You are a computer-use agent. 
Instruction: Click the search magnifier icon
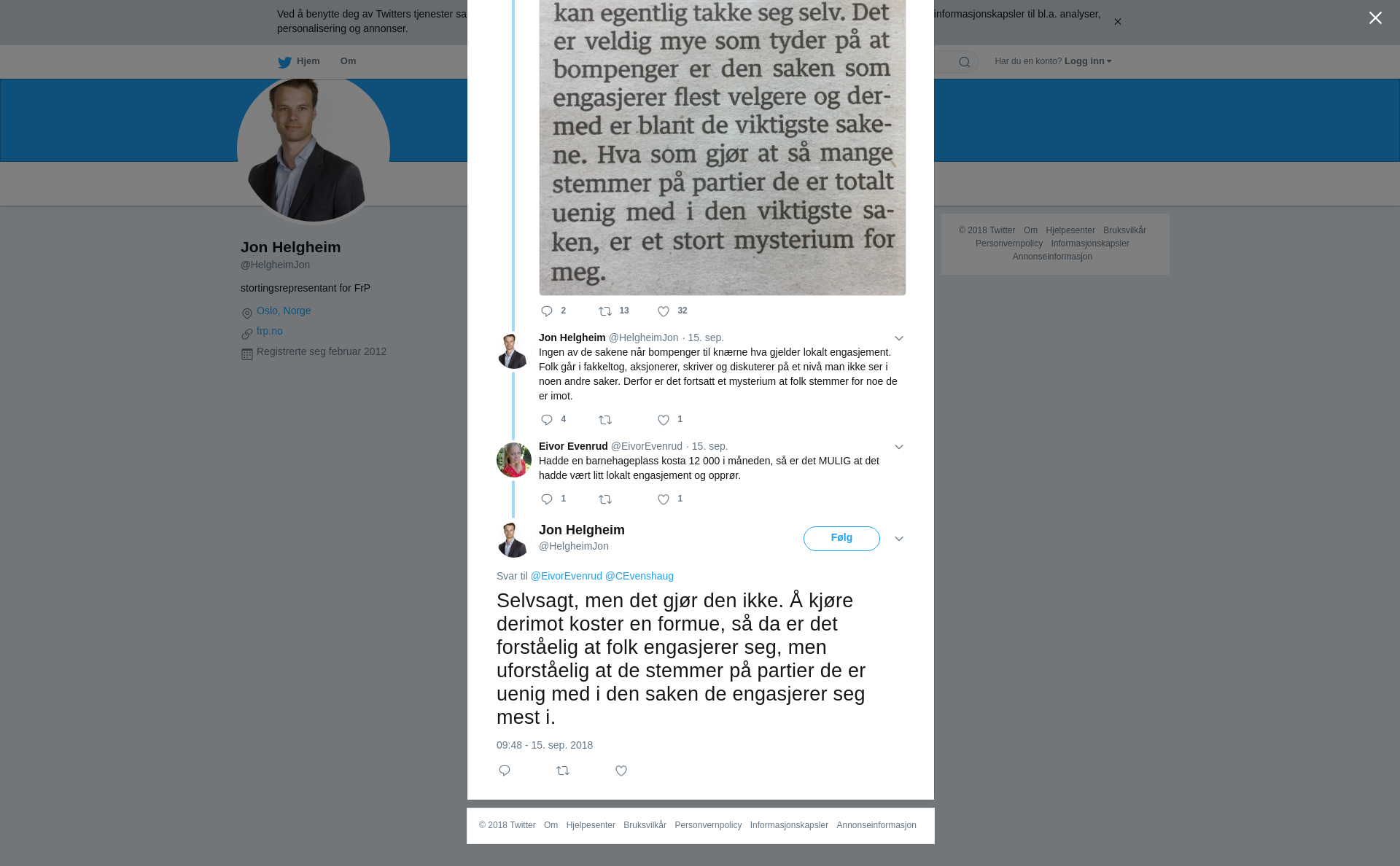point(965,62)
